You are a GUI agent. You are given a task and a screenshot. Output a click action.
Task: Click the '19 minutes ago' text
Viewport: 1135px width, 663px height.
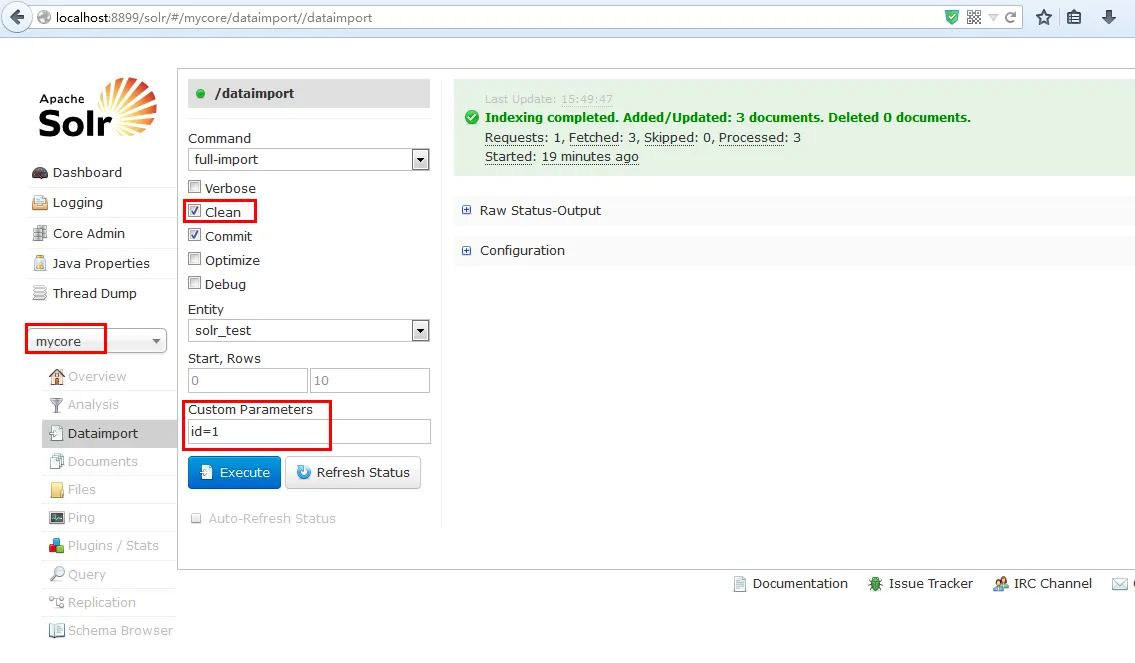click(x=590, y=156)
